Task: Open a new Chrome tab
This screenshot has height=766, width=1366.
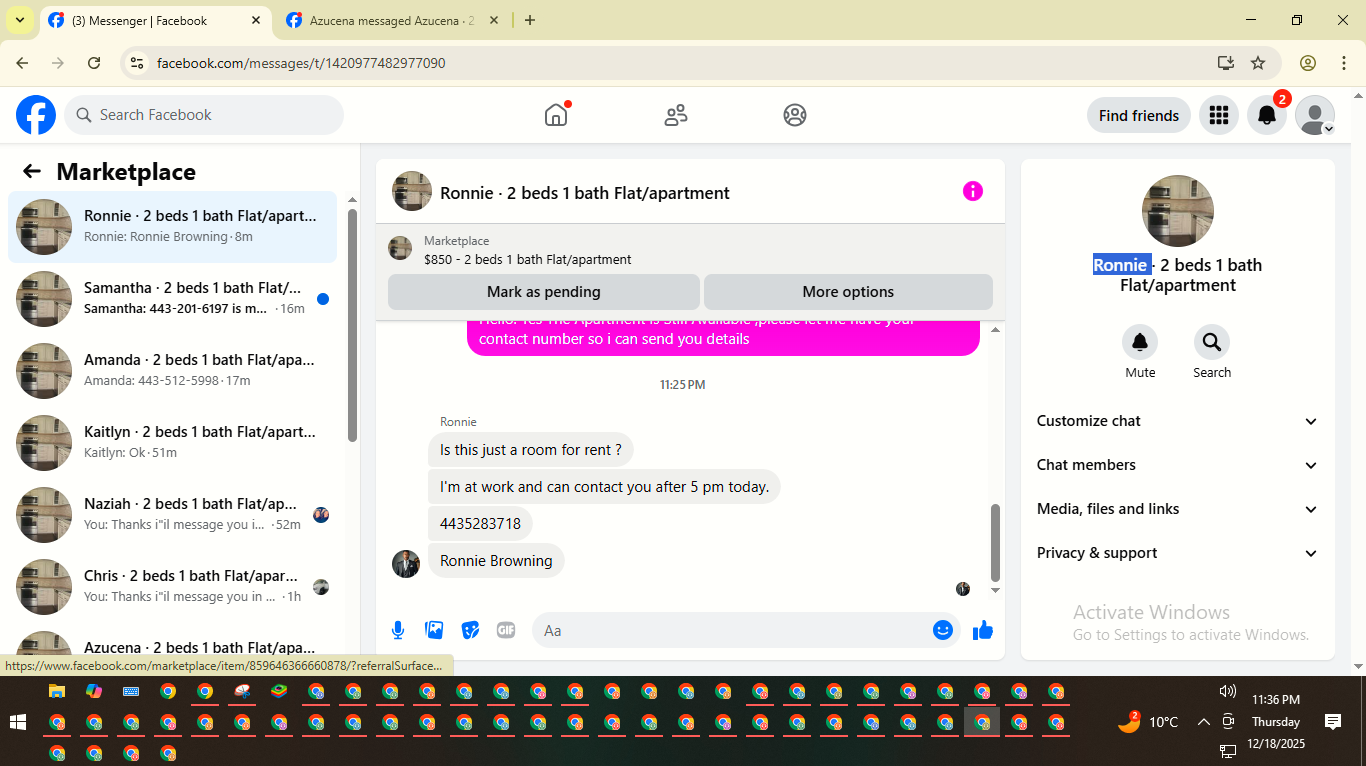Action: [530, 20]
